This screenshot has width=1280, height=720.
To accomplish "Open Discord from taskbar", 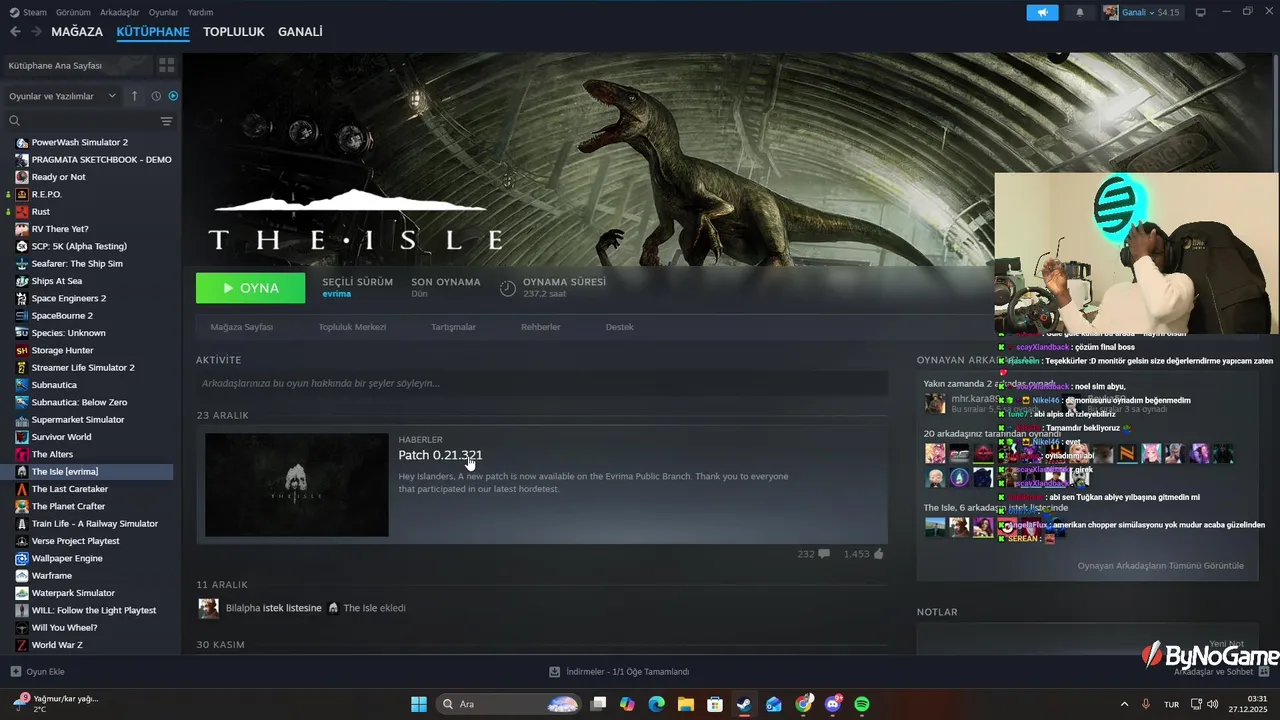I will (x=833, y=704).
